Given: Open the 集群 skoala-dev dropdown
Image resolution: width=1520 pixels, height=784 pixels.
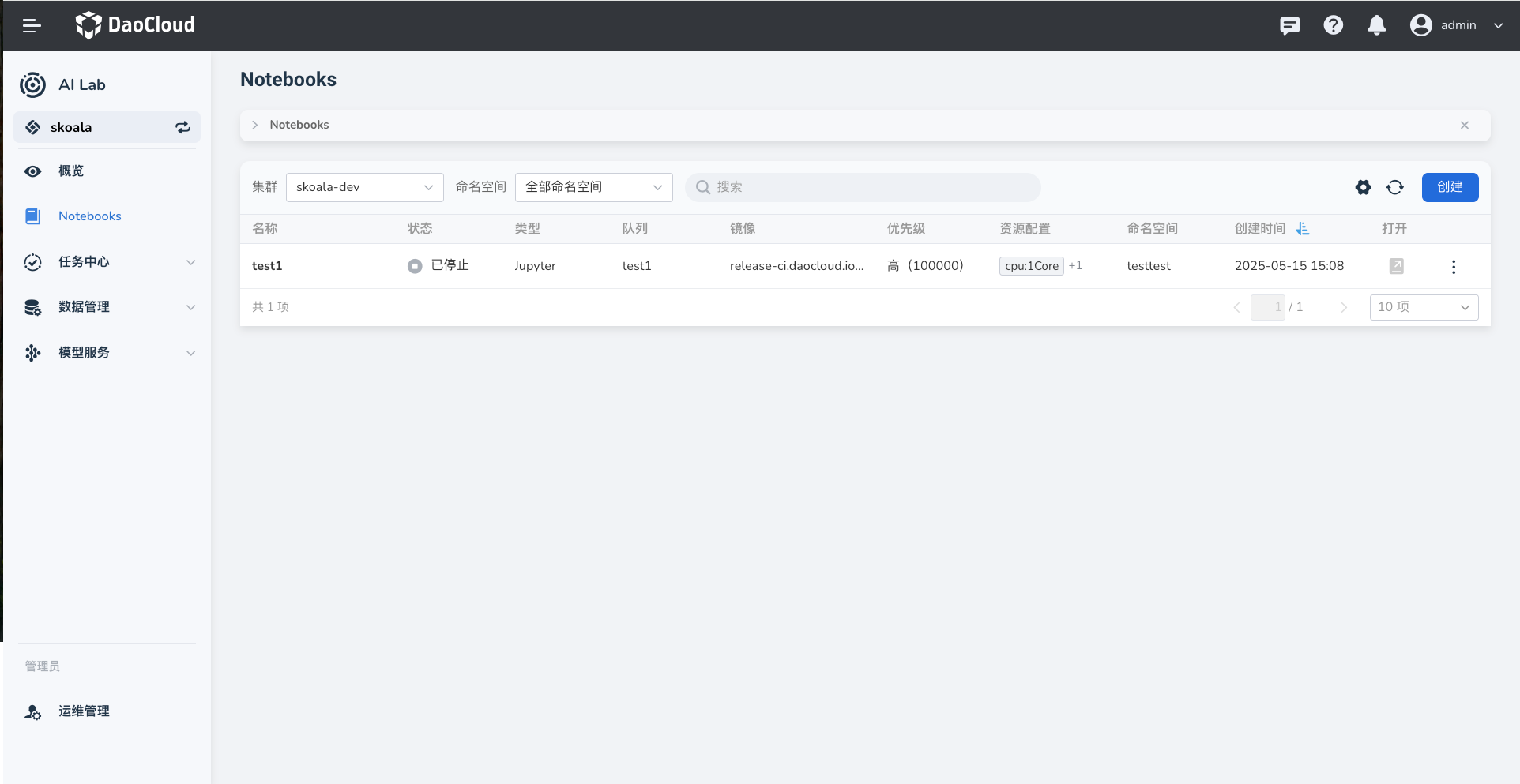Looking at the screenshot, I should point(364,188).
